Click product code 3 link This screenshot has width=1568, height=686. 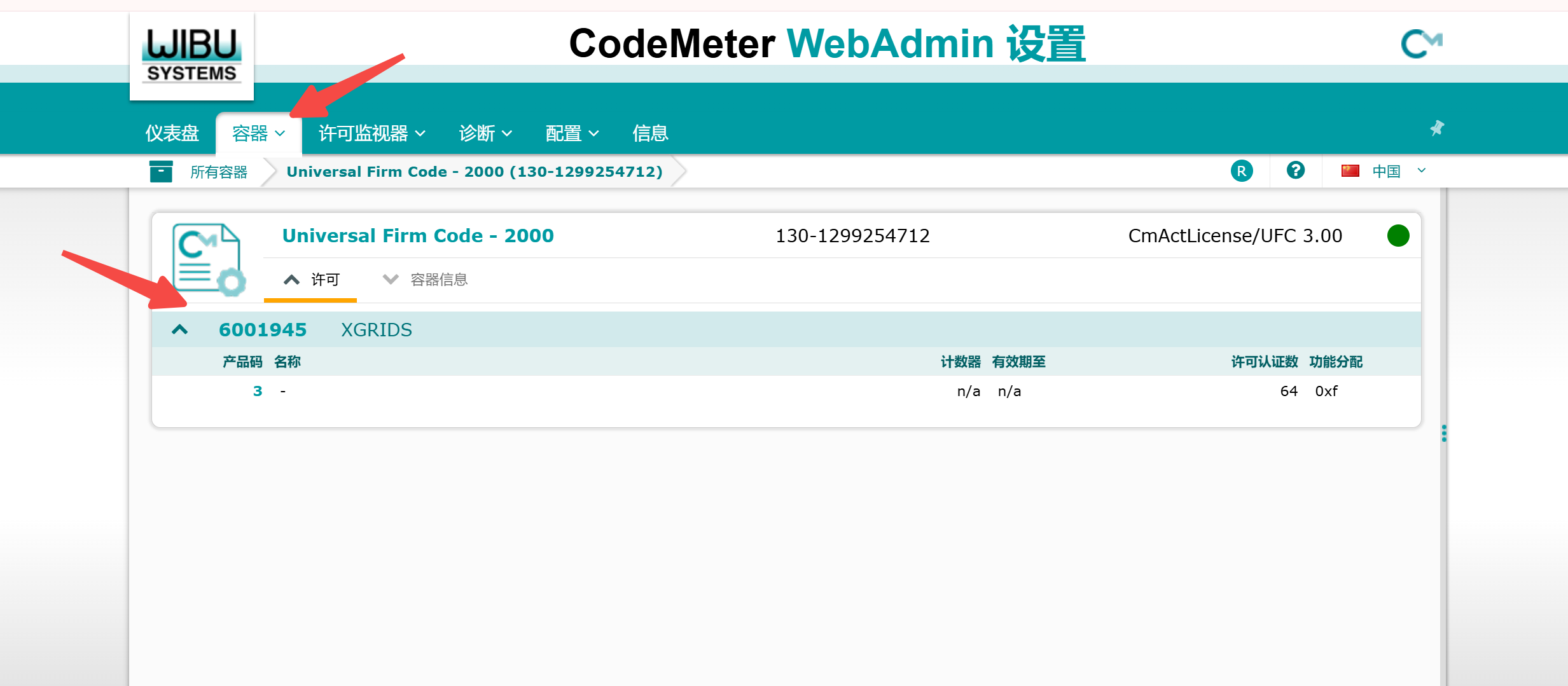pos(258,391)
